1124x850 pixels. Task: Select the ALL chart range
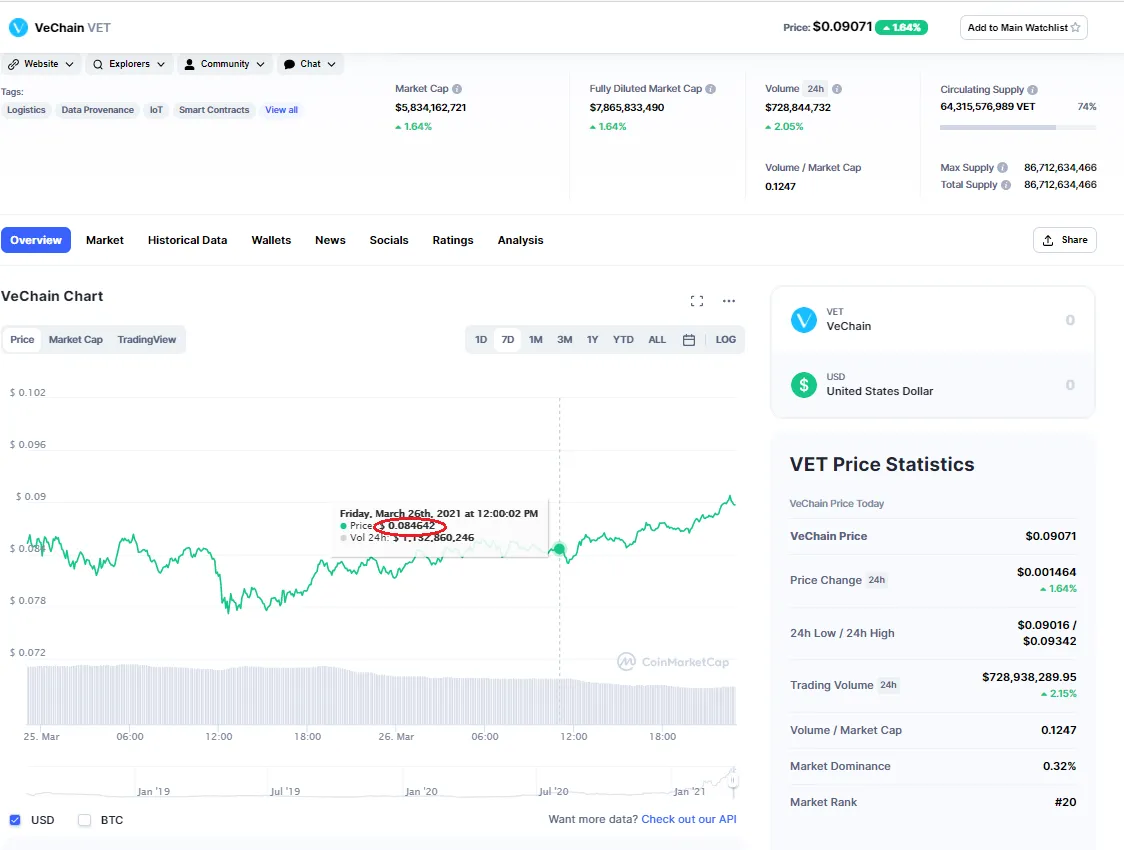(x=657, y=340)
